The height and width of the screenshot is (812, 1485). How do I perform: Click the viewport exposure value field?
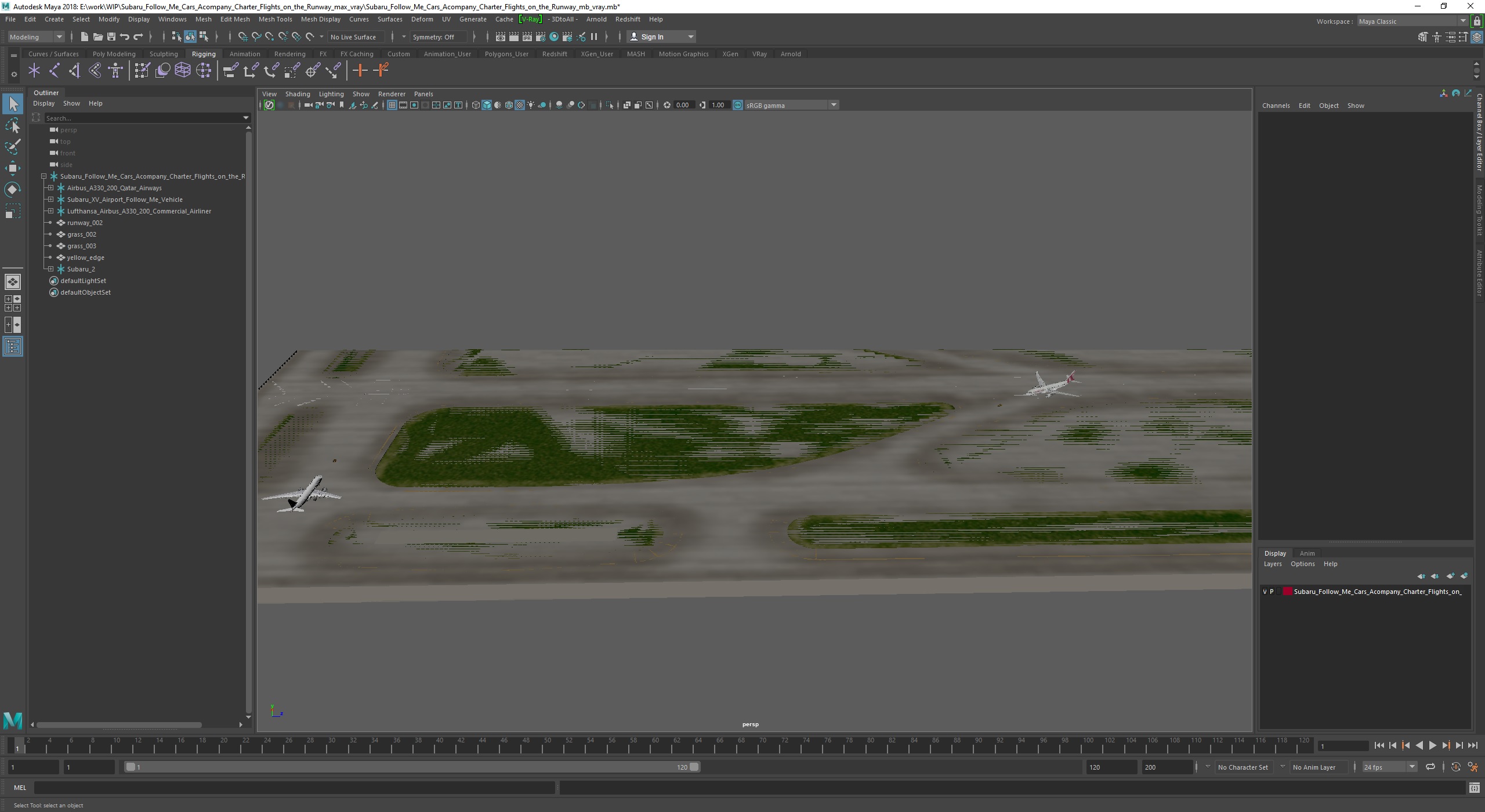click(x=683, y=105)
